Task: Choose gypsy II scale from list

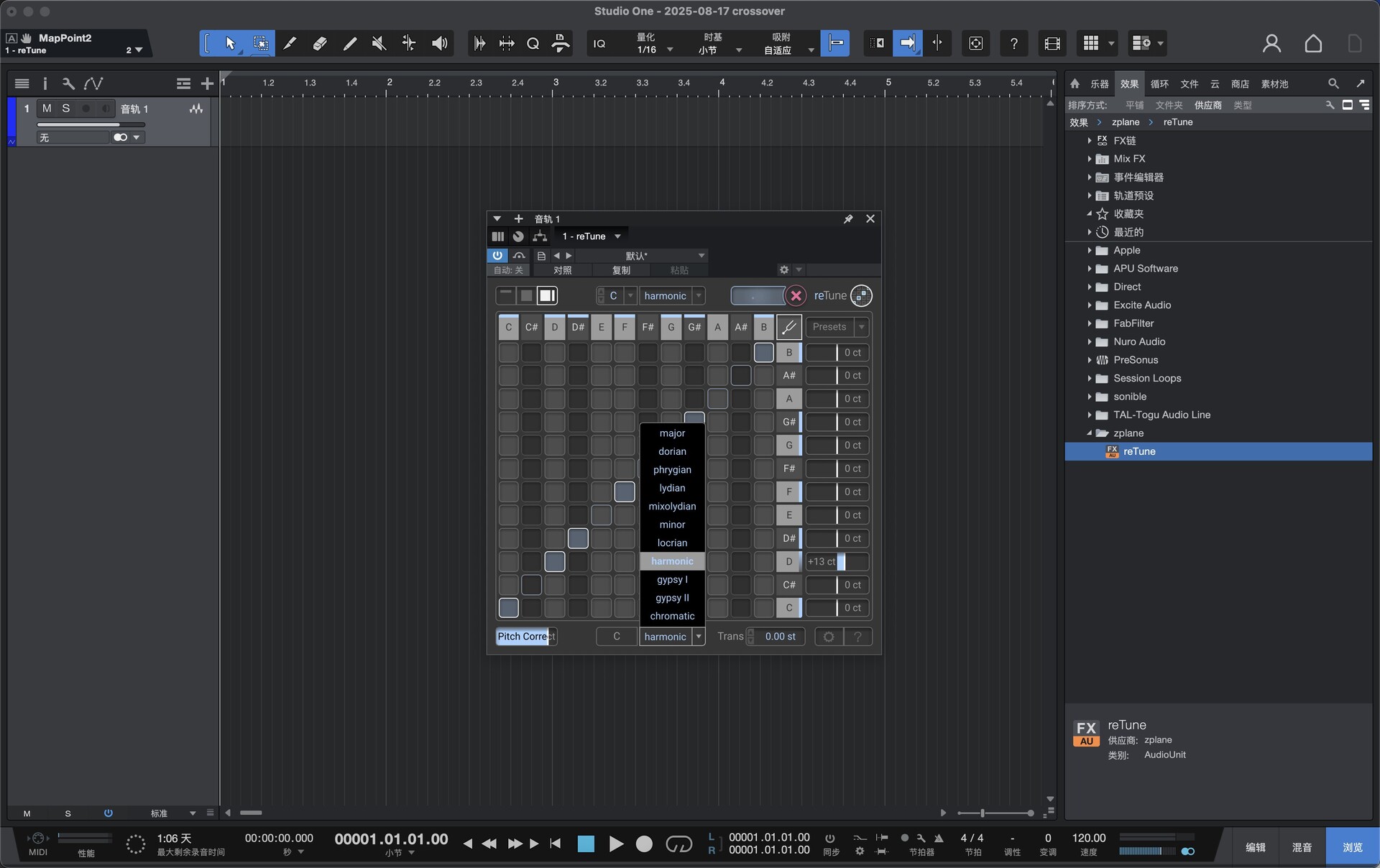Action: coord(672,598)
